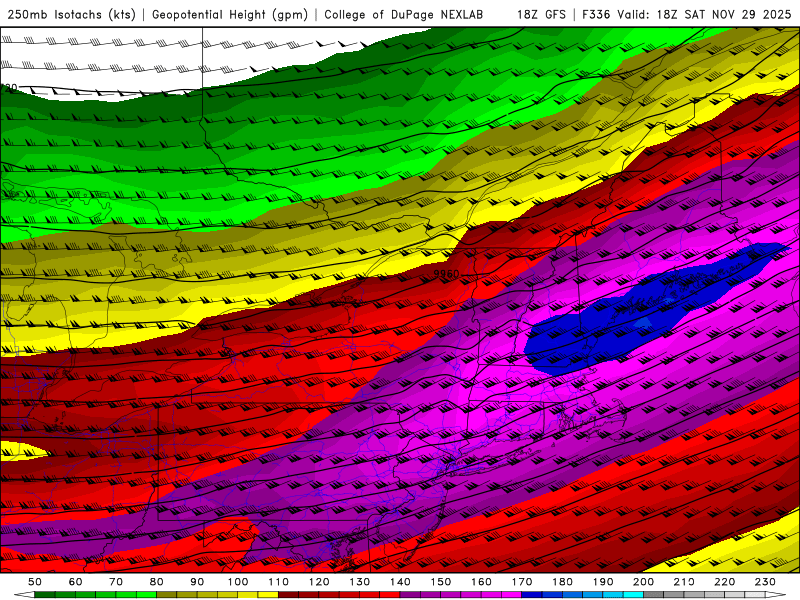
Task: Click the legend value 170
Action: pyautogui.click(x=521, y=582)
